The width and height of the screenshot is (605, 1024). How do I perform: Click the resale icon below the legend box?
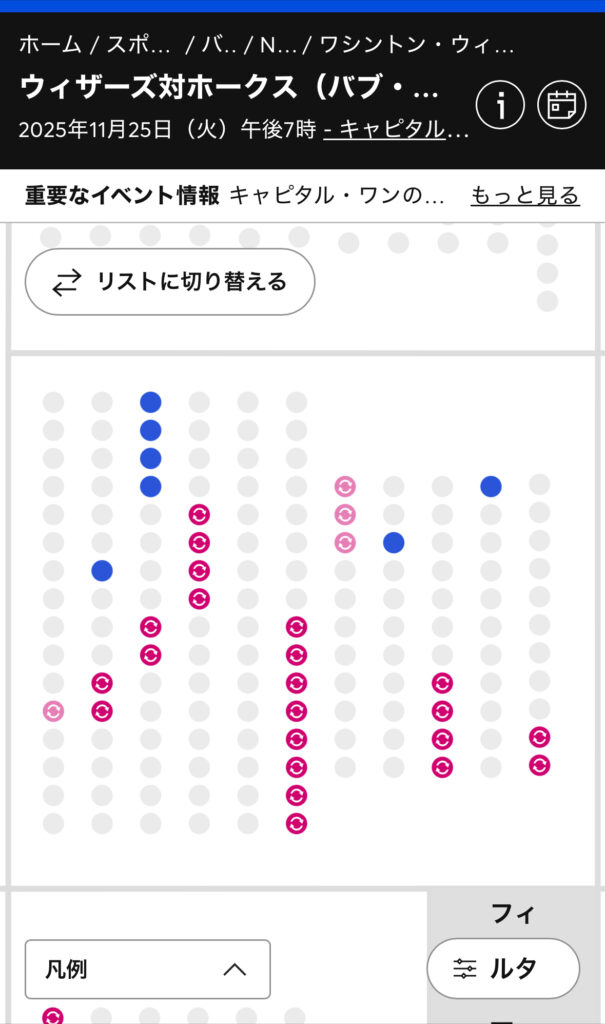click(53, 1016)
